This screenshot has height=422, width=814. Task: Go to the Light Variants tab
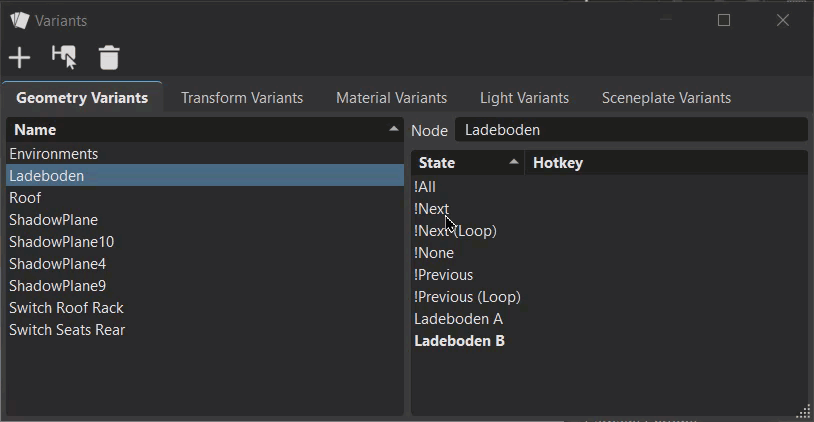524,98
